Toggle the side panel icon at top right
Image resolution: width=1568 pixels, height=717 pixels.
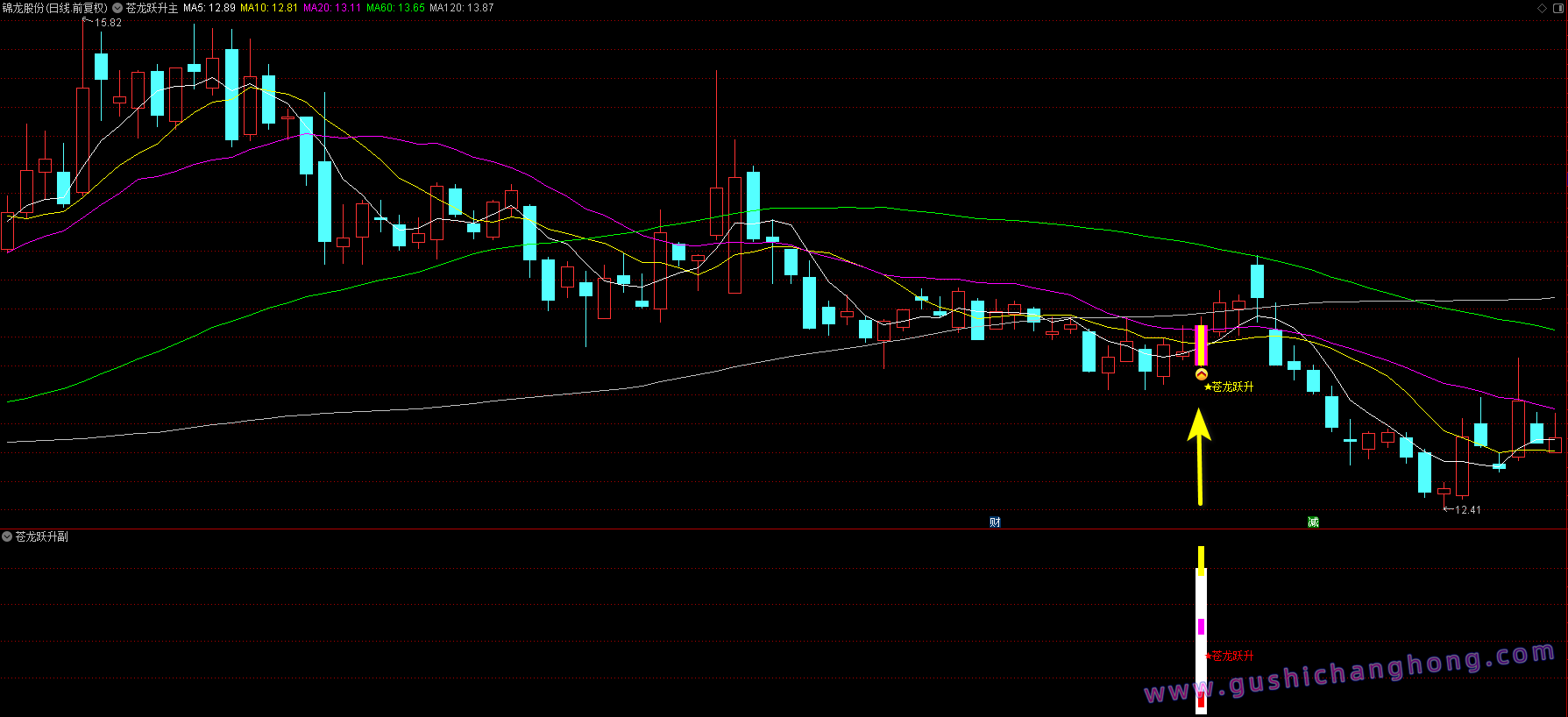(x=1557, y=8)
